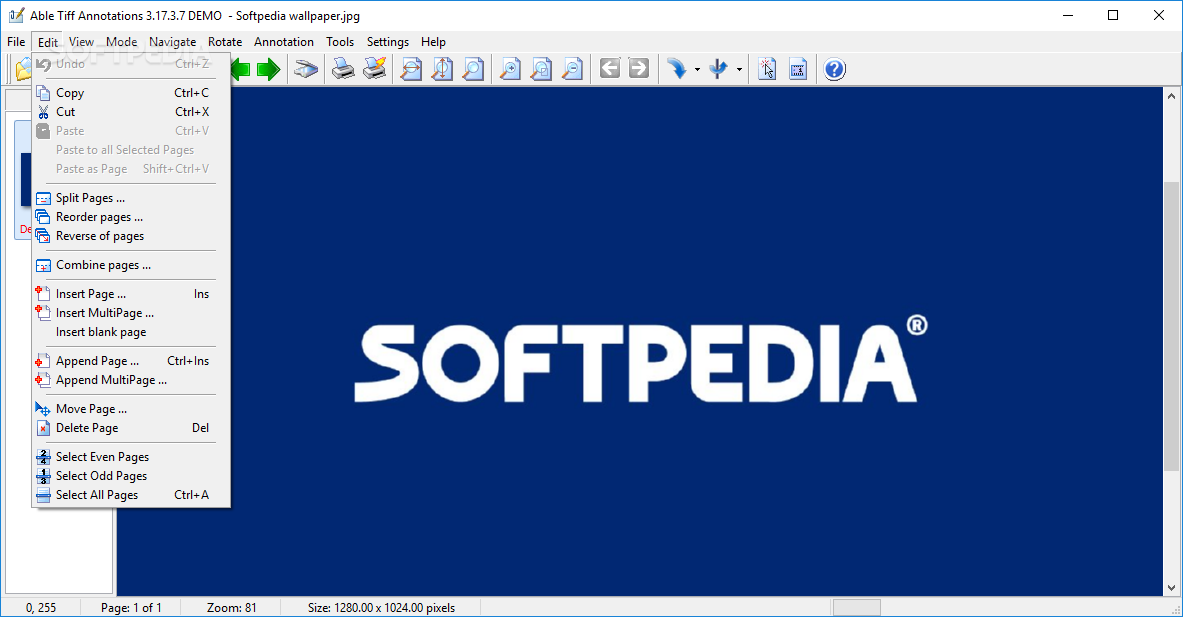Click the gray forward arrow button
This screenshot has height=617, width=1183.
[639, 69]
